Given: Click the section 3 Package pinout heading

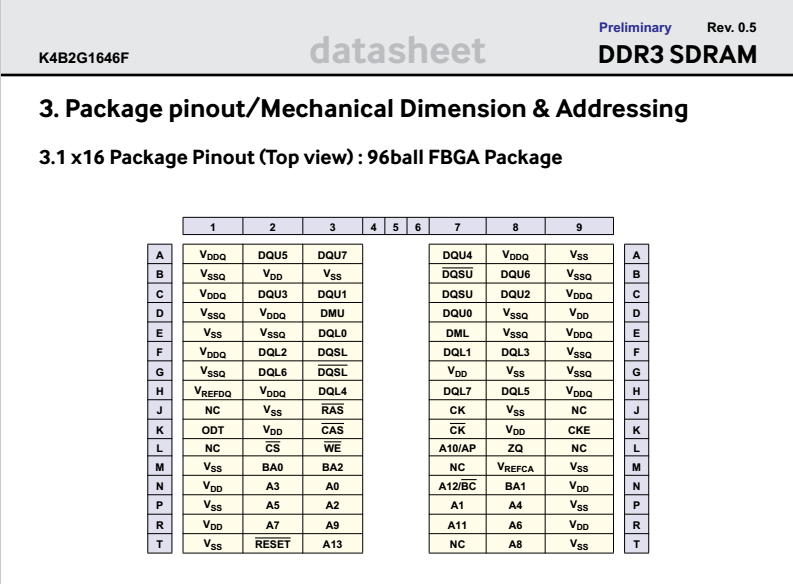Looking at the screenshot, I should pyautogui.click(x=363, y=109).
